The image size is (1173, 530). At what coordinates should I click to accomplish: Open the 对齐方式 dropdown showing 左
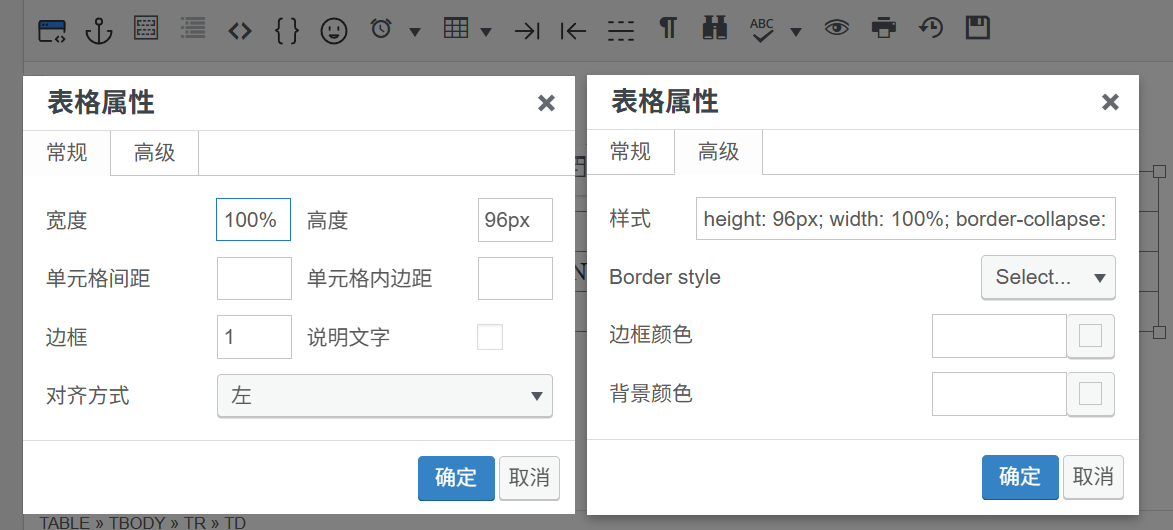coord(385,396)
